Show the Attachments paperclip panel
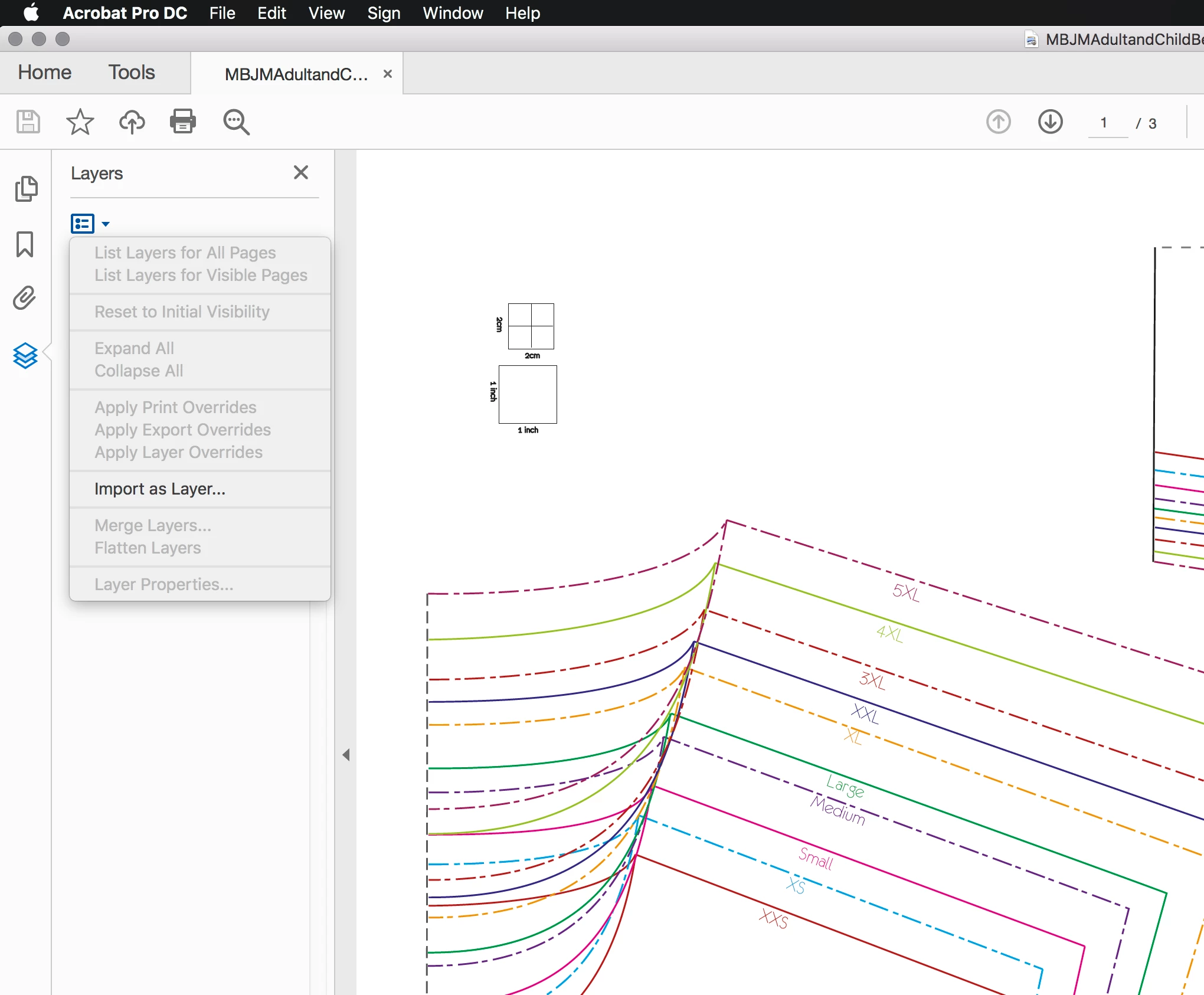 point(25,298)
